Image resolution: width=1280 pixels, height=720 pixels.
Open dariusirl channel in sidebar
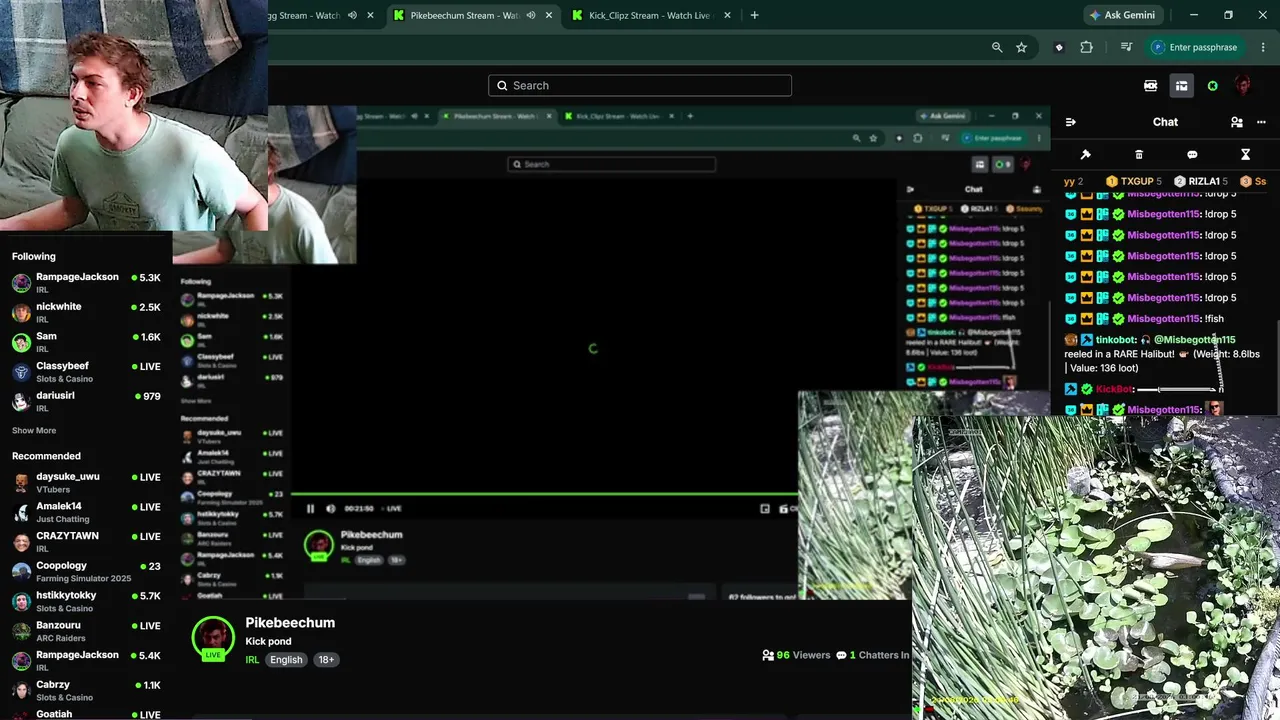[86, 401]
